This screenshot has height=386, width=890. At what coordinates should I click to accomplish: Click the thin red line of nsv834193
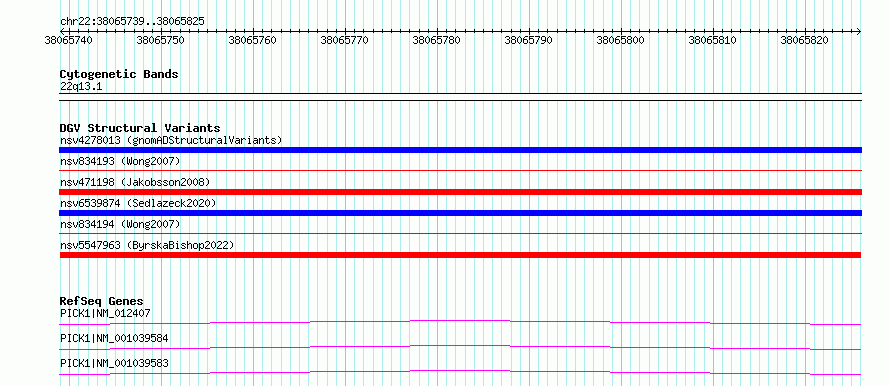tap(460, 170)
